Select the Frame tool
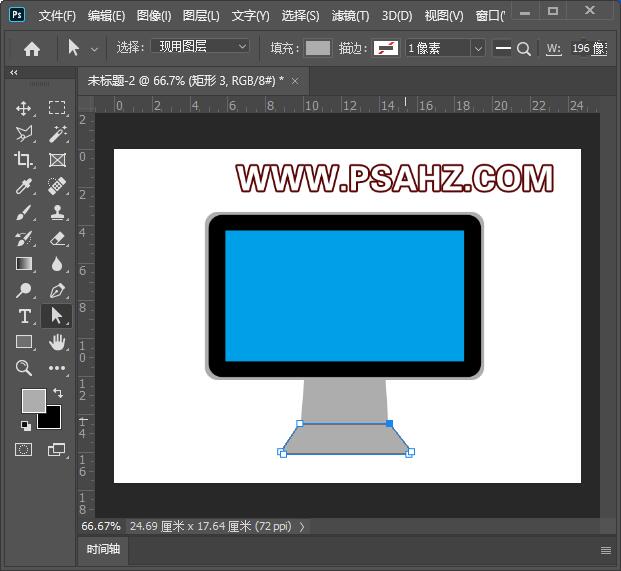The height and width of the screenshot is (571, 621). (57, 160)
